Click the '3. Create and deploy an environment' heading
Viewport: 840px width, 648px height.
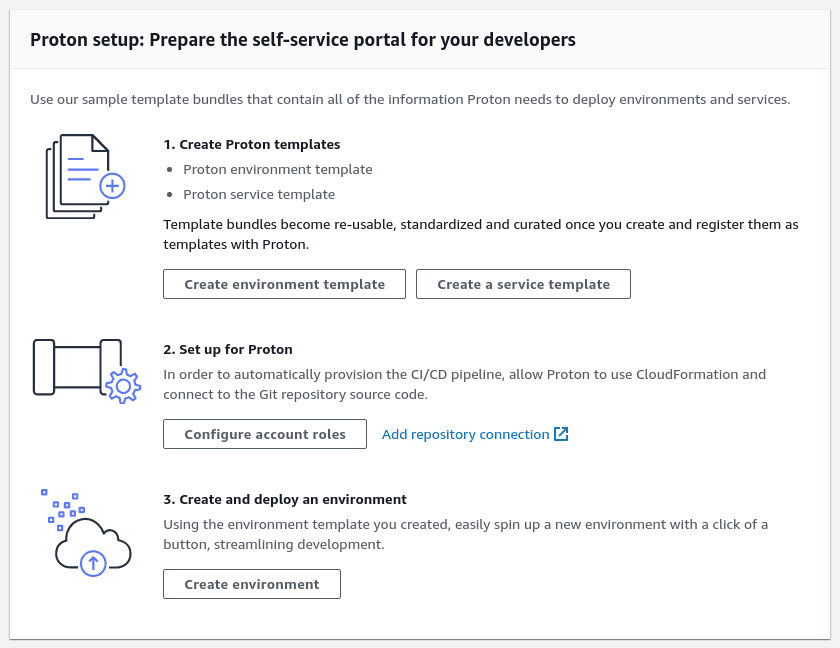tap(285, 500)
